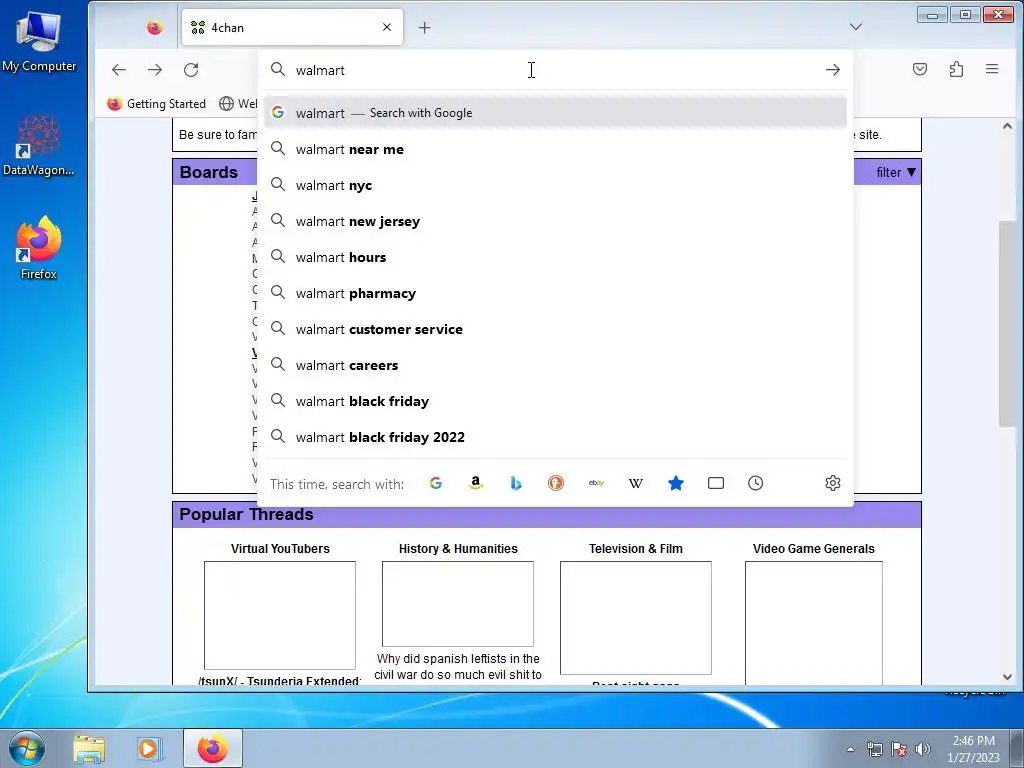Image resolution: width=1024 pixels, height=768 pixels.
Task: Open the DataWagon desktop shortcut
Action: point(39,146)
